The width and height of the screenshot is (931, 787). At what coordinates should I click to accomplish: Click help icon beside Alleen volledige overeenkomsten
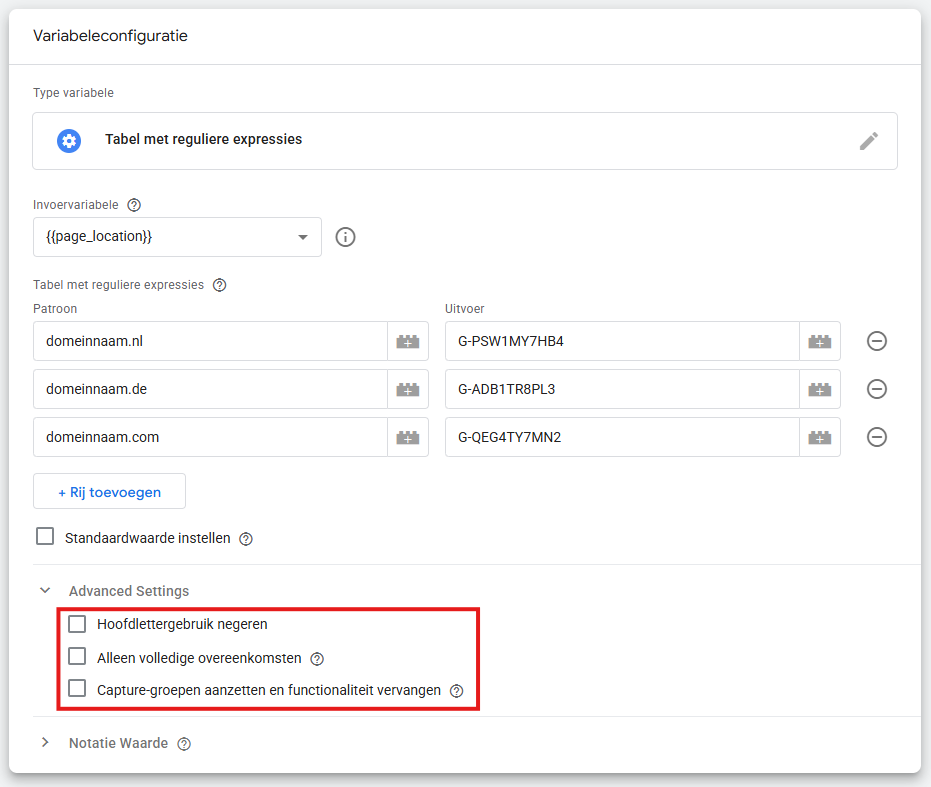click(317, 658)
